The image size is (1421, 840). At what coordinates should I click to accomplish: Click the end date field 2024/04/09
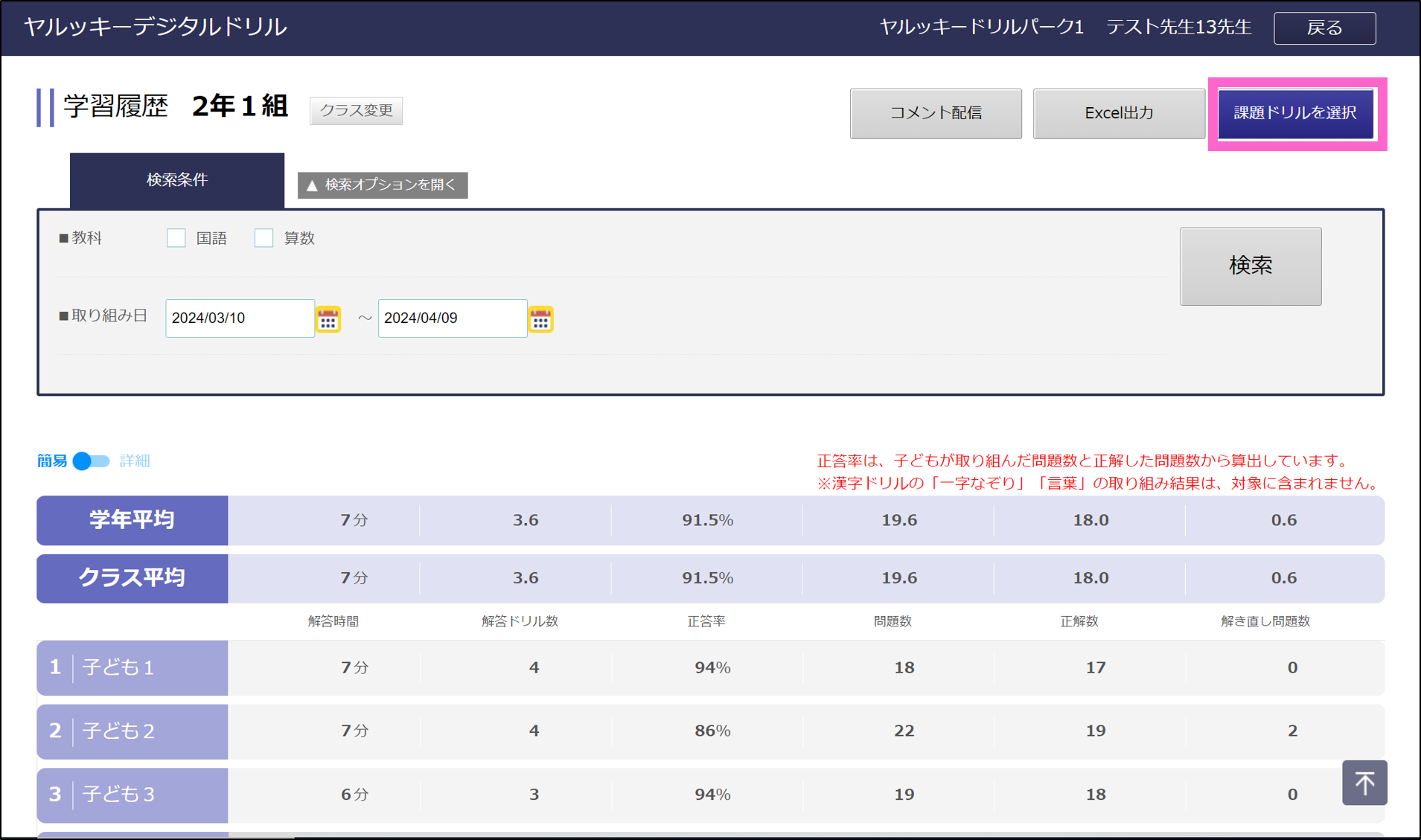click(452, 318)
